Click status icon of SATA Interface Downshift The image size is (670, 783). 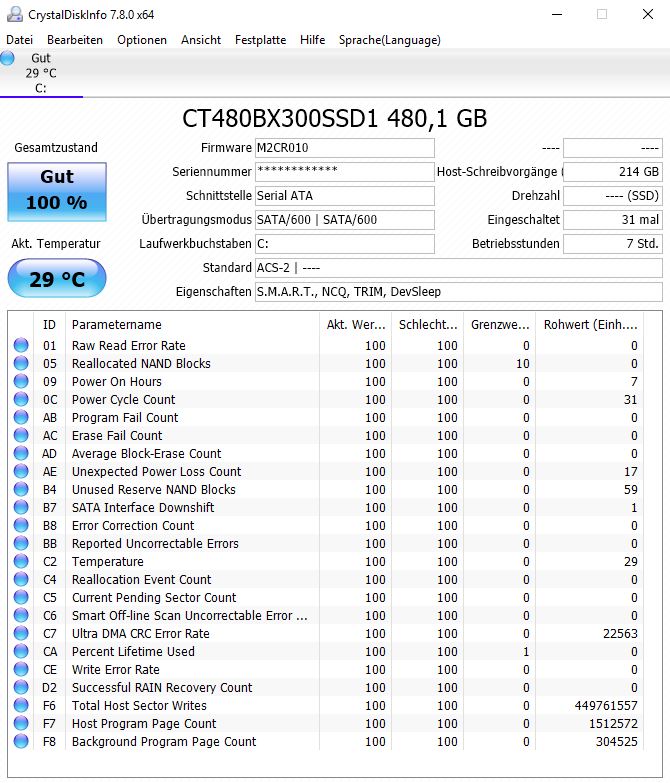[21, 507]
